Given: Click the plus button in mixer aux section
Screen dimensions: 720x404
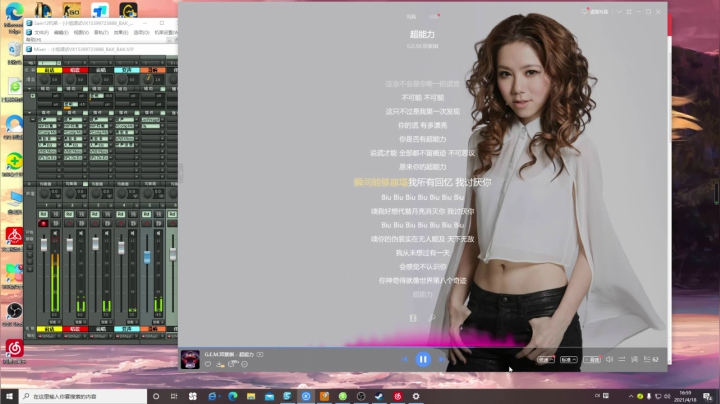Looking at the screenshot, I should click(x=33, y=96).
